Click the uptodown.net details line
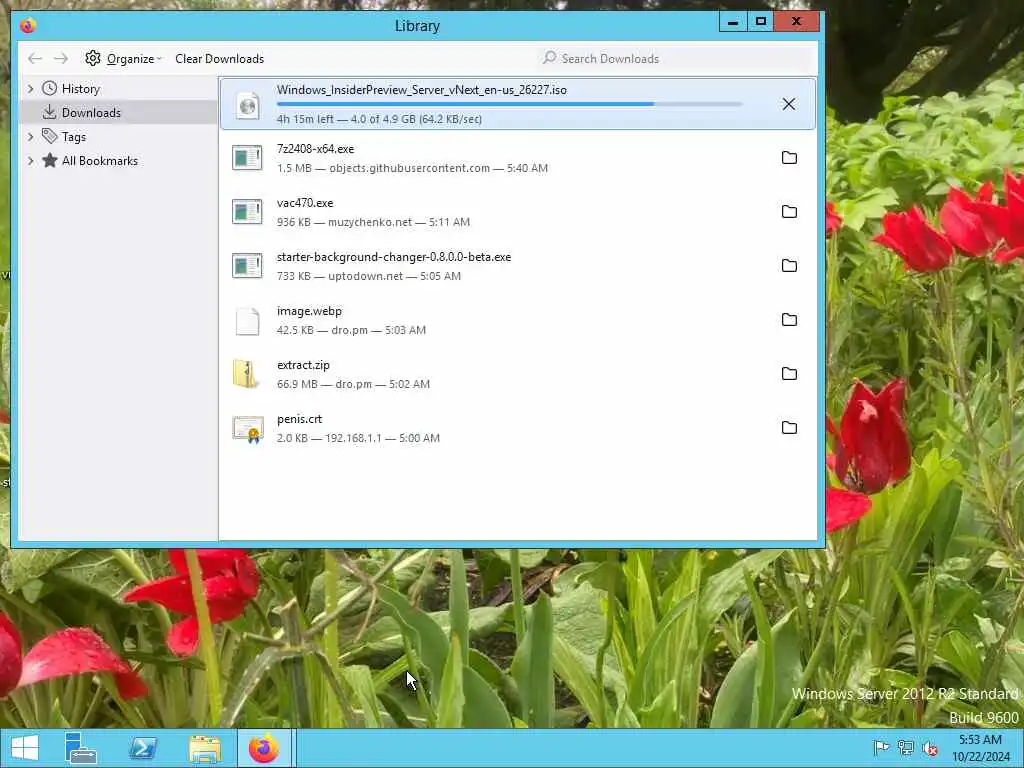 click(x=368, y=276)
